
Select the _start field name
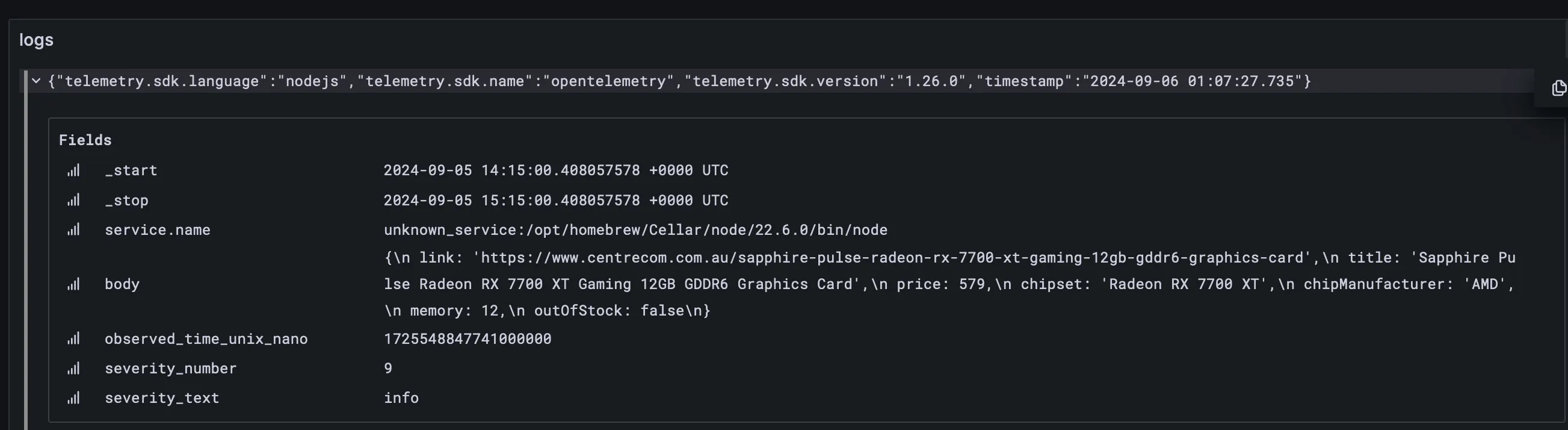click(131, 170)
